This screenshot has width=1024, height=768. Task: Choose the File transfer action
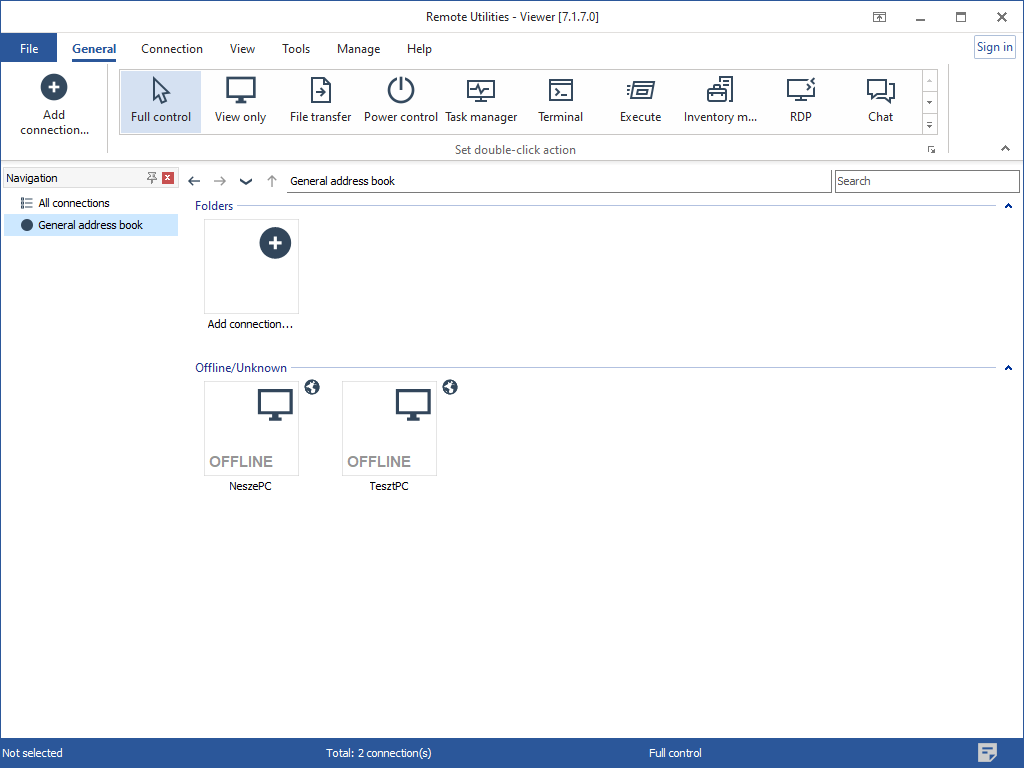point(320,101)
